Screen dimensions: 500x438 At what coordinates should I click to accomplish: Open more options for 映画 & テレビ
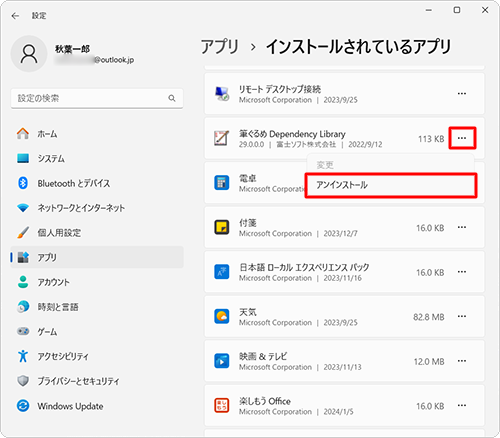[462, 361]
